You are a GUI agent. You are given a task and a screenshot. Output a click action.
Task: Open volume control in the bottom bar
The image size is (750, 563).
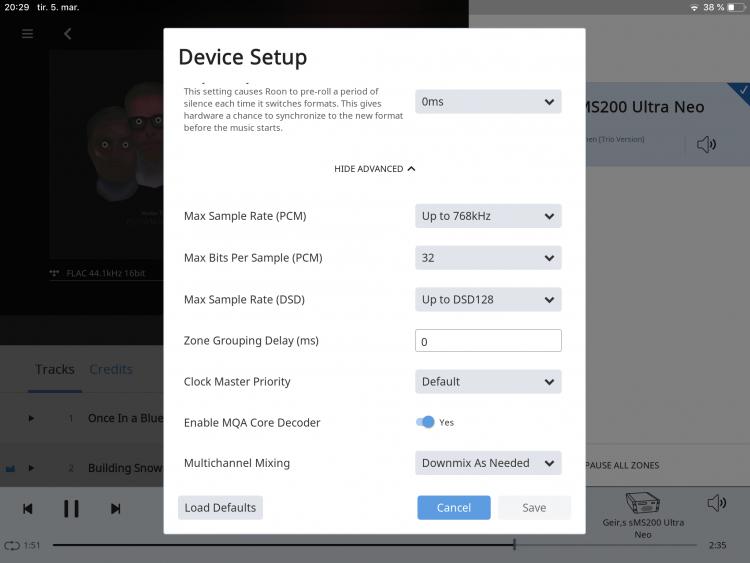point(716,503)
